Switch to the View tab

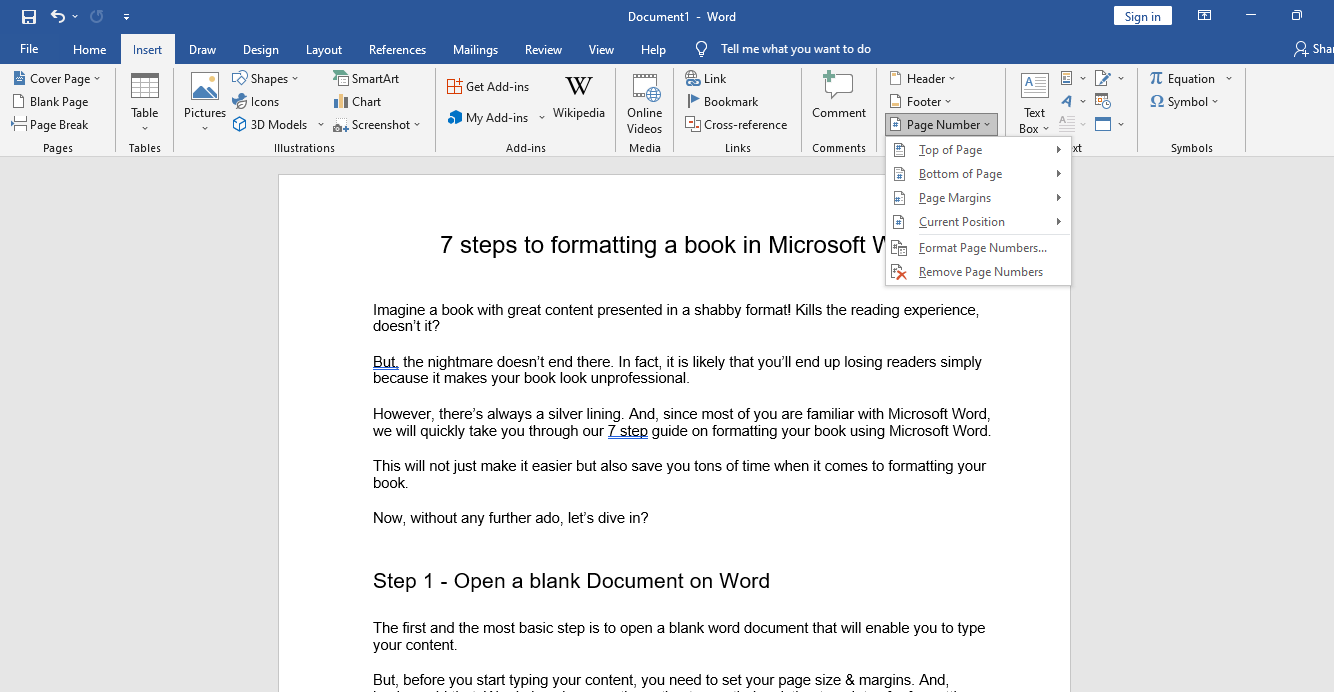(x=601, y=49)
